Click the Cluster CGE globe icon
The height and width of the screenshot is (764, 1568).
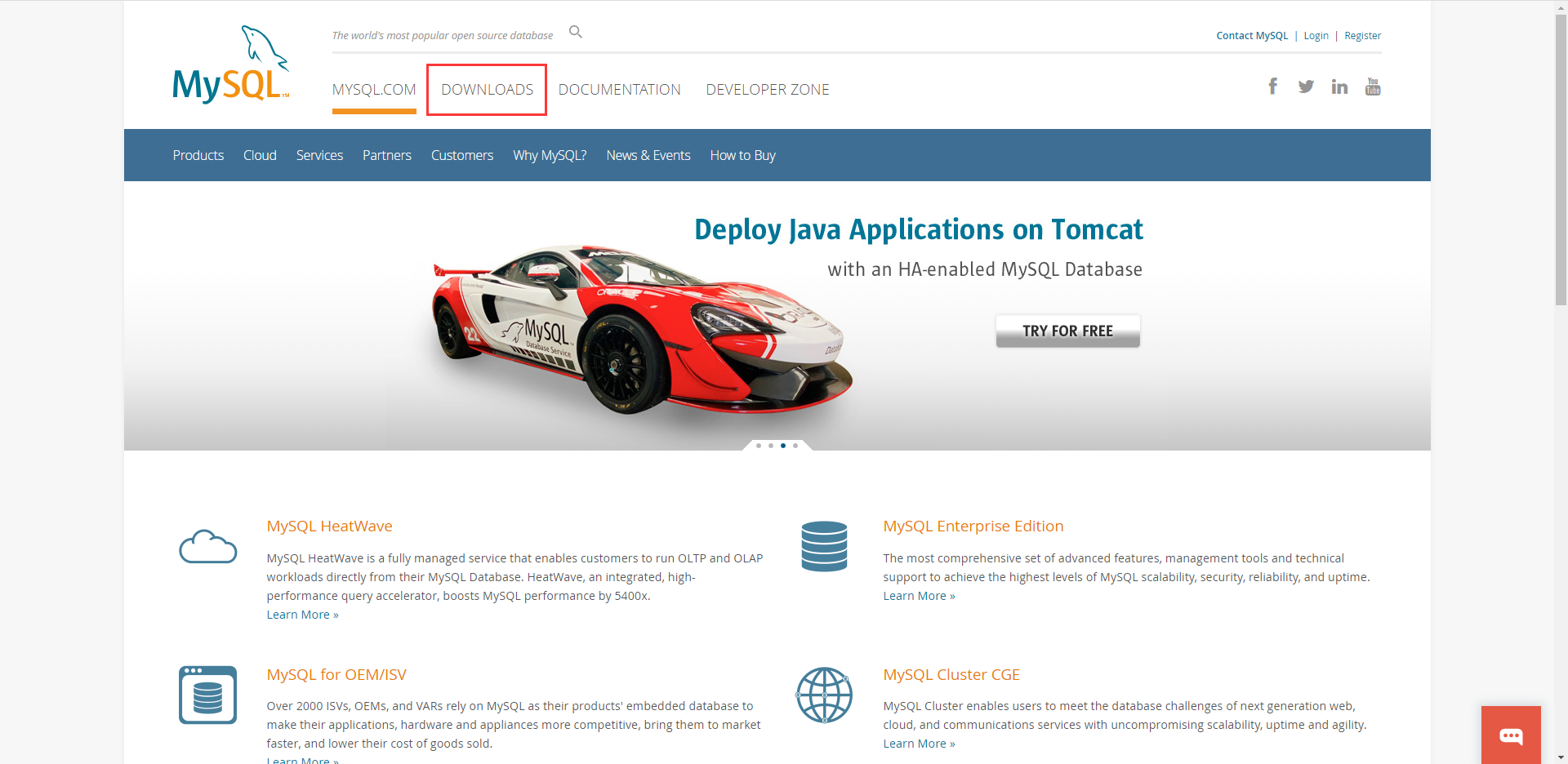tap(824, 695)
